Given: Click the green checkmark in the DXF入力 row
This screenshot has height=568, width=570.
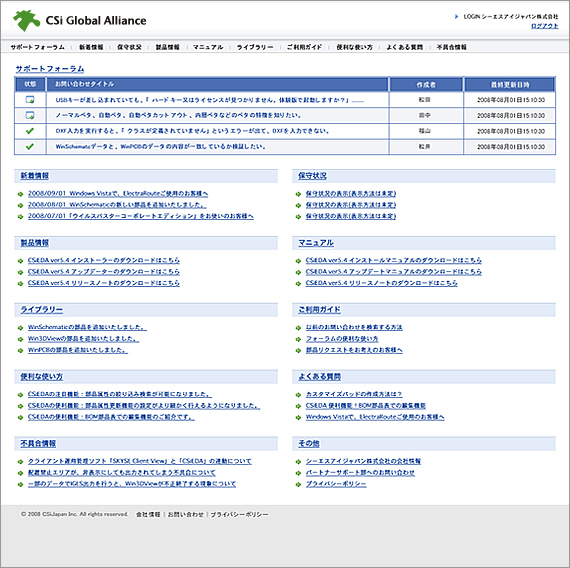Looking at the screenshot, I should tap(30, 131).
